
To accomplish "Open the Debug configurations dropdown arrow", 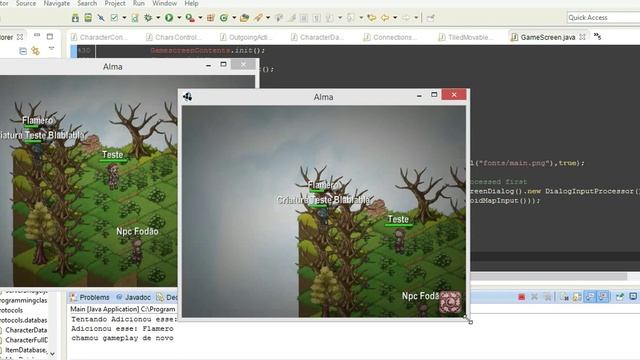I will click(158, 18).
